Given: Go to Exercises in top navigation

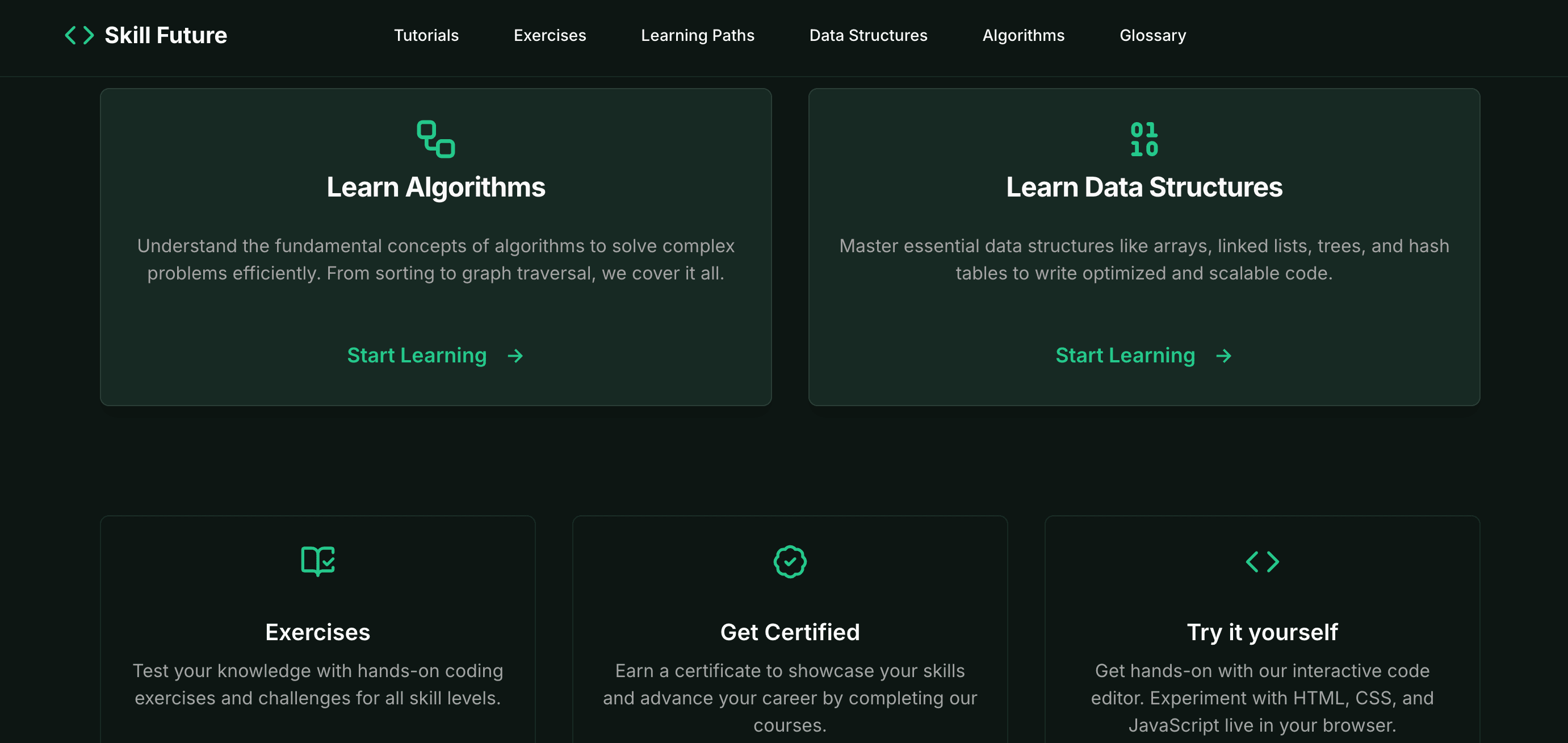Looking at the screenshot, I should (x=550, y=35).
